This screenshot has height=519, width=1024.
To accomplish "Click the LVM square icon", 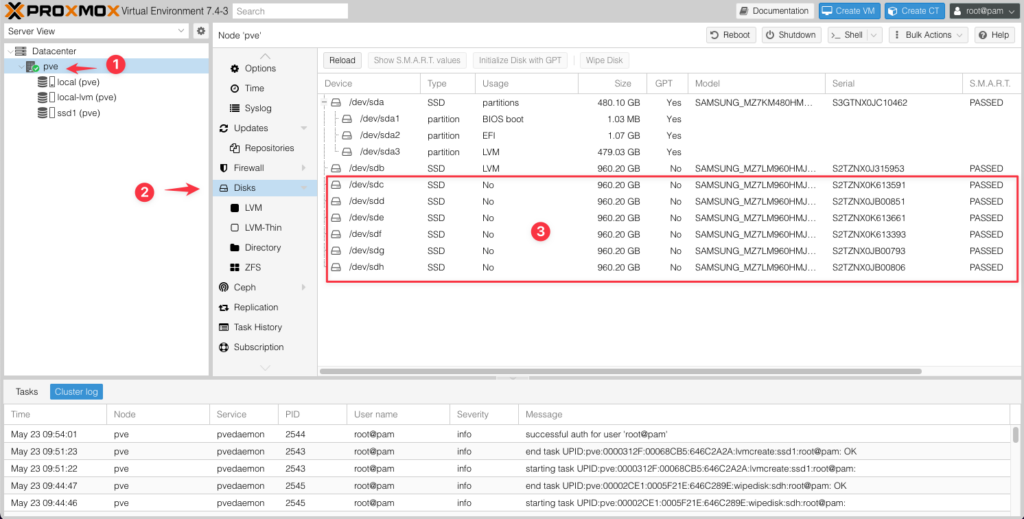I will (234, 208).
